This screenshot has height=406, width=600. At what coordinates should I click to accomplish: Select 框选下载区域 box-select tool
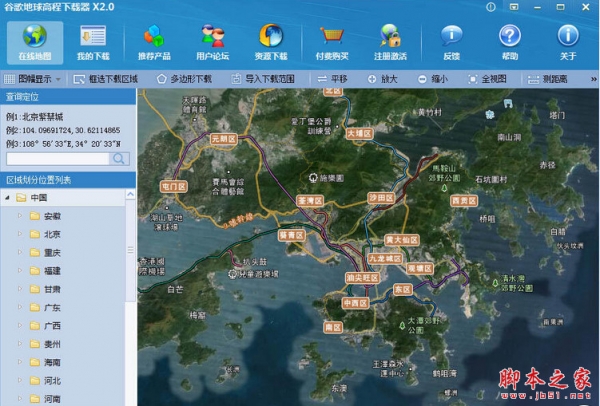(106, 79)
